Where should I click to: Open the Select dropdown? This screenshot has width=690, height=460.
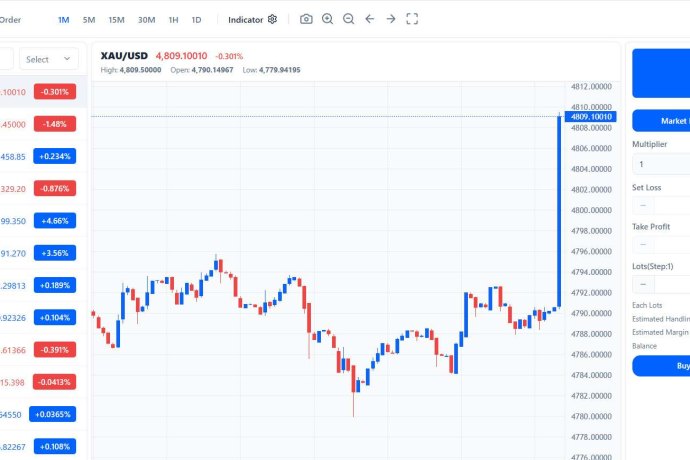49,59
